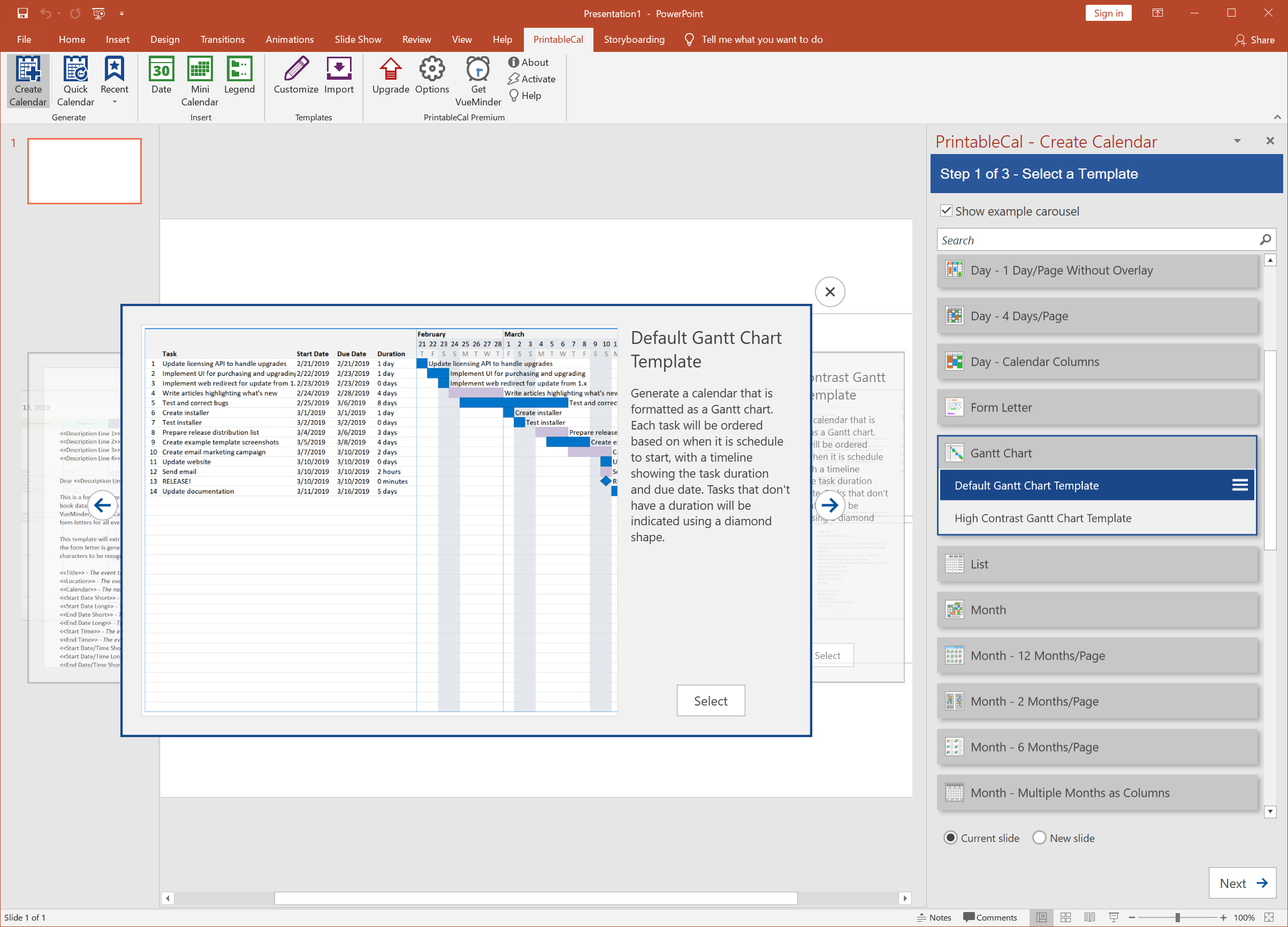Expand the Day - 4 Days/Page category
Screen dimensions: 1288x927
click(x=1097, y=316)
